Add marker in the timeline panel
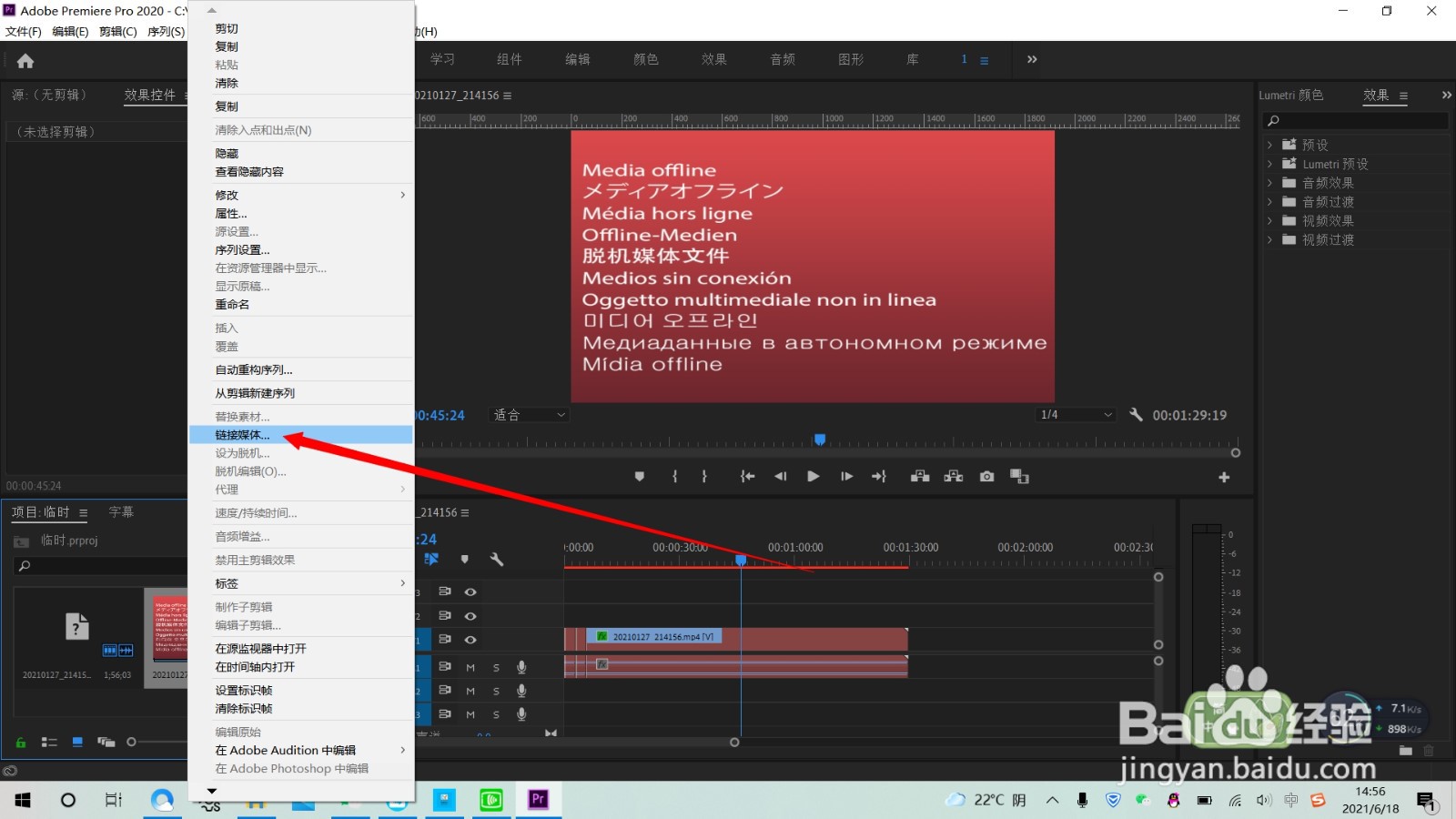This screenshot has height=819, width=1456. click(x=464, y=559)
